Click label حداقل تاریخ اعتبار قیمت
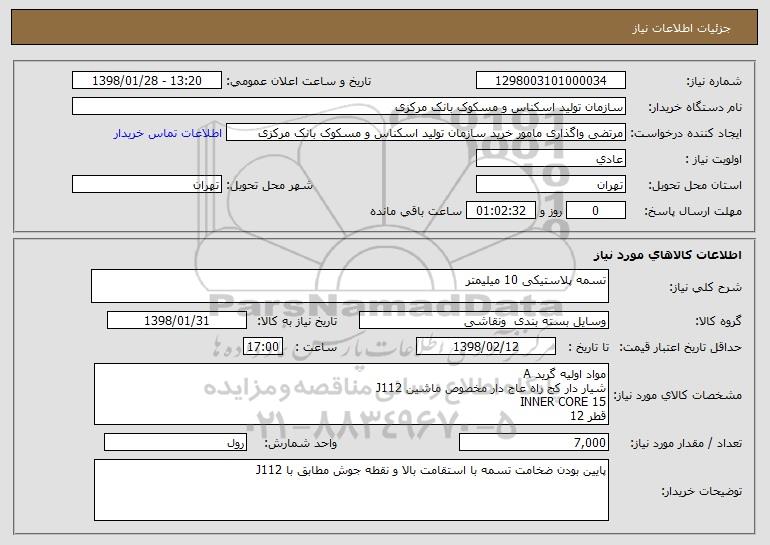770x545 pixels. [x=680, y=347]
